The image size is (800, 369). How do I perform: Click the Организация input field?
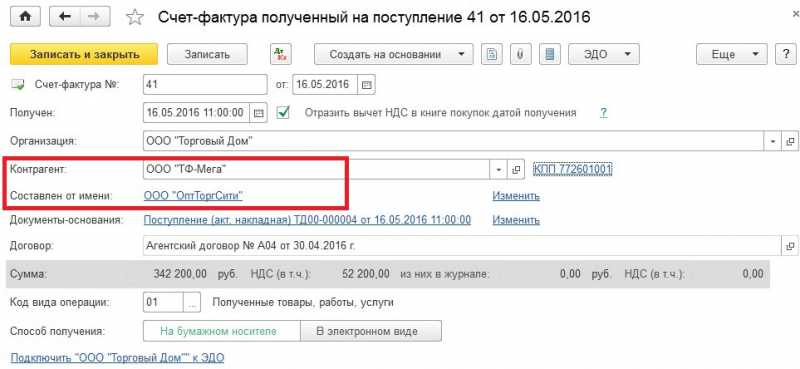[454, 141]
